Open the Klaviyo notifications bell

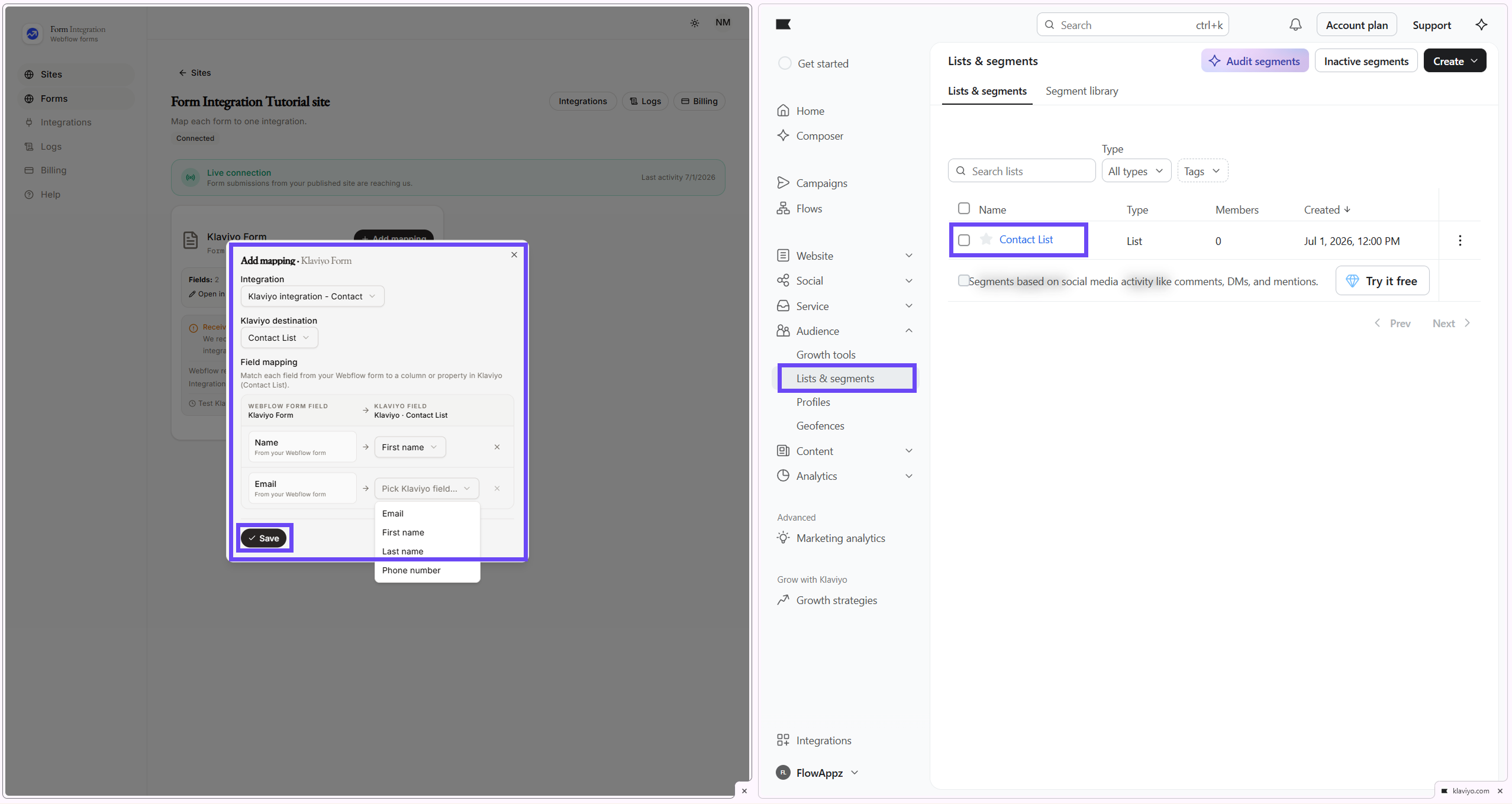click(x=1295, y=25)
